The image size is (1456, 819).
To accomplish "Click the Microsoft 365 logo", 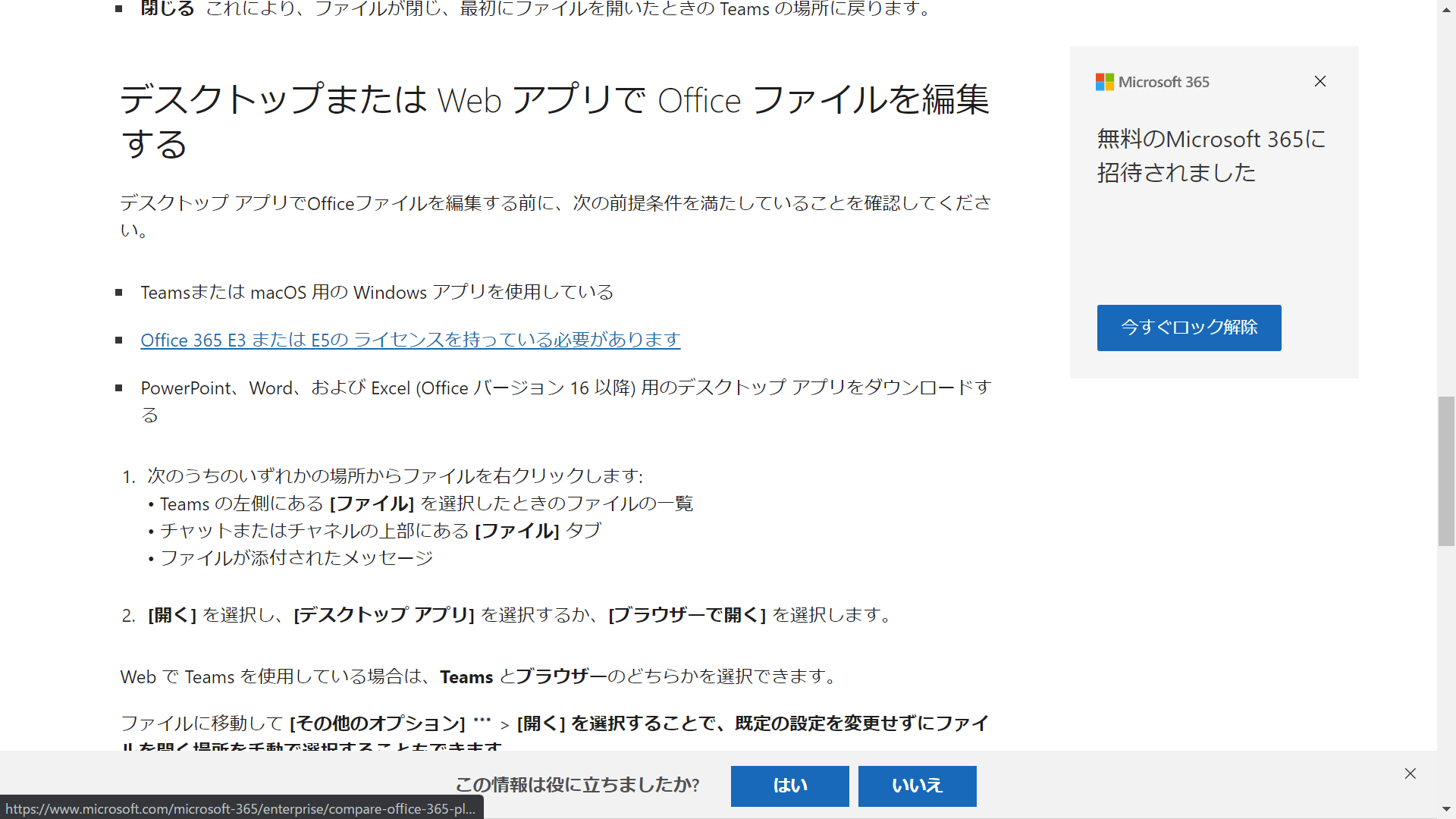I will 1153,82.
